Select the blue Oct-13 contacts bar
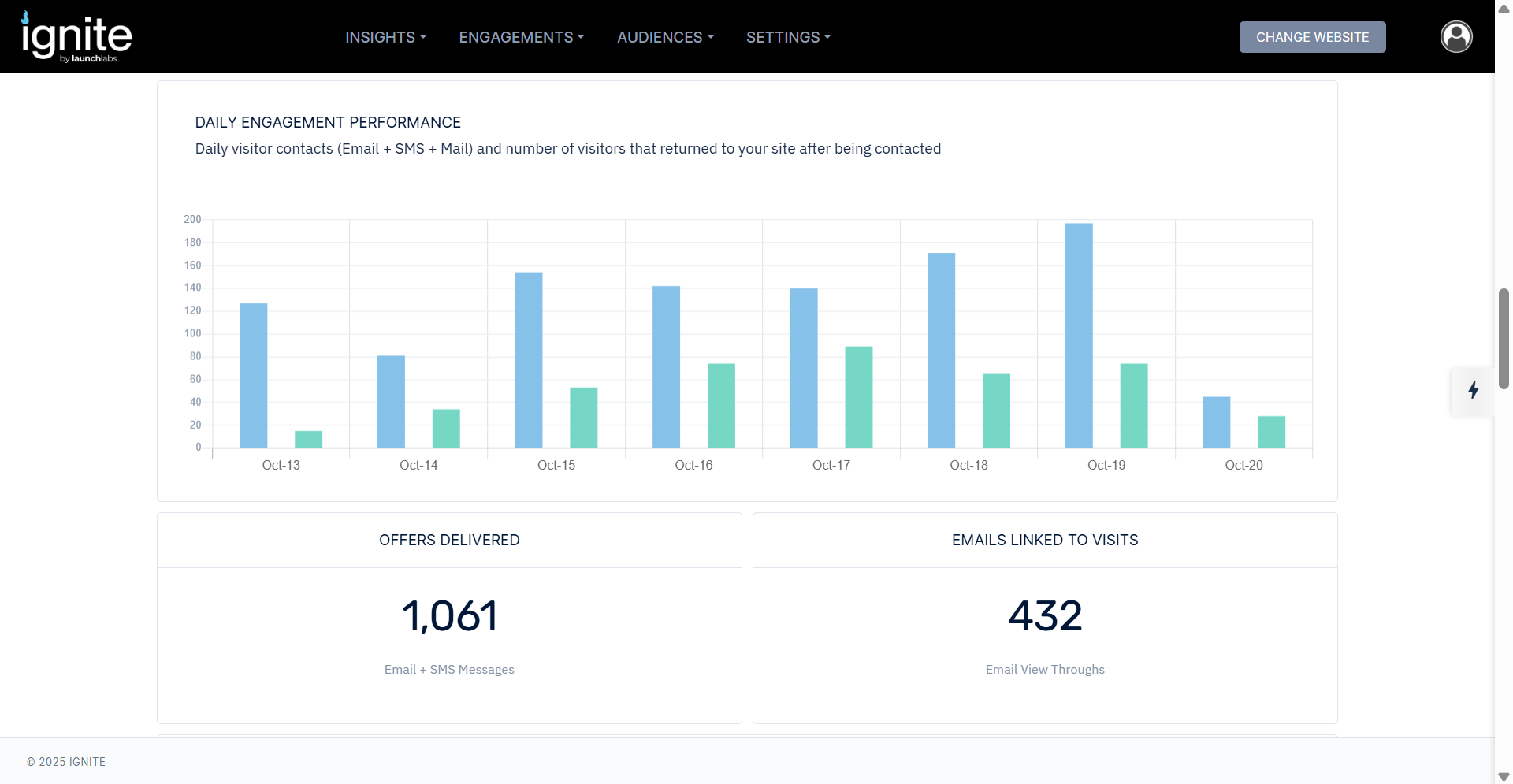This screenshot has height=784, width=1513. 253,375
